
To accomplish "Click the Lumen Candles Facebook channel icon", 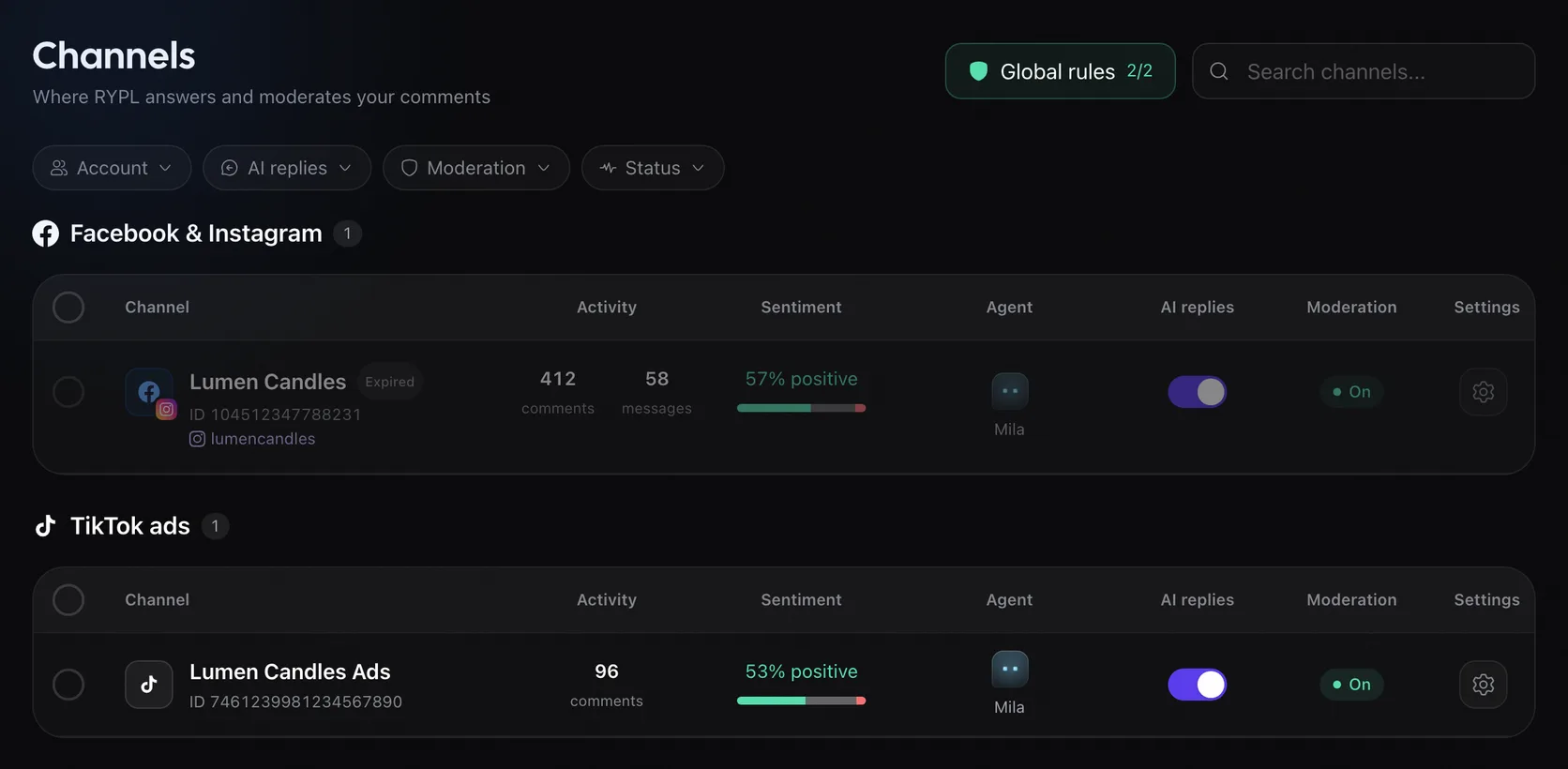I will click(x=149, y=392).
